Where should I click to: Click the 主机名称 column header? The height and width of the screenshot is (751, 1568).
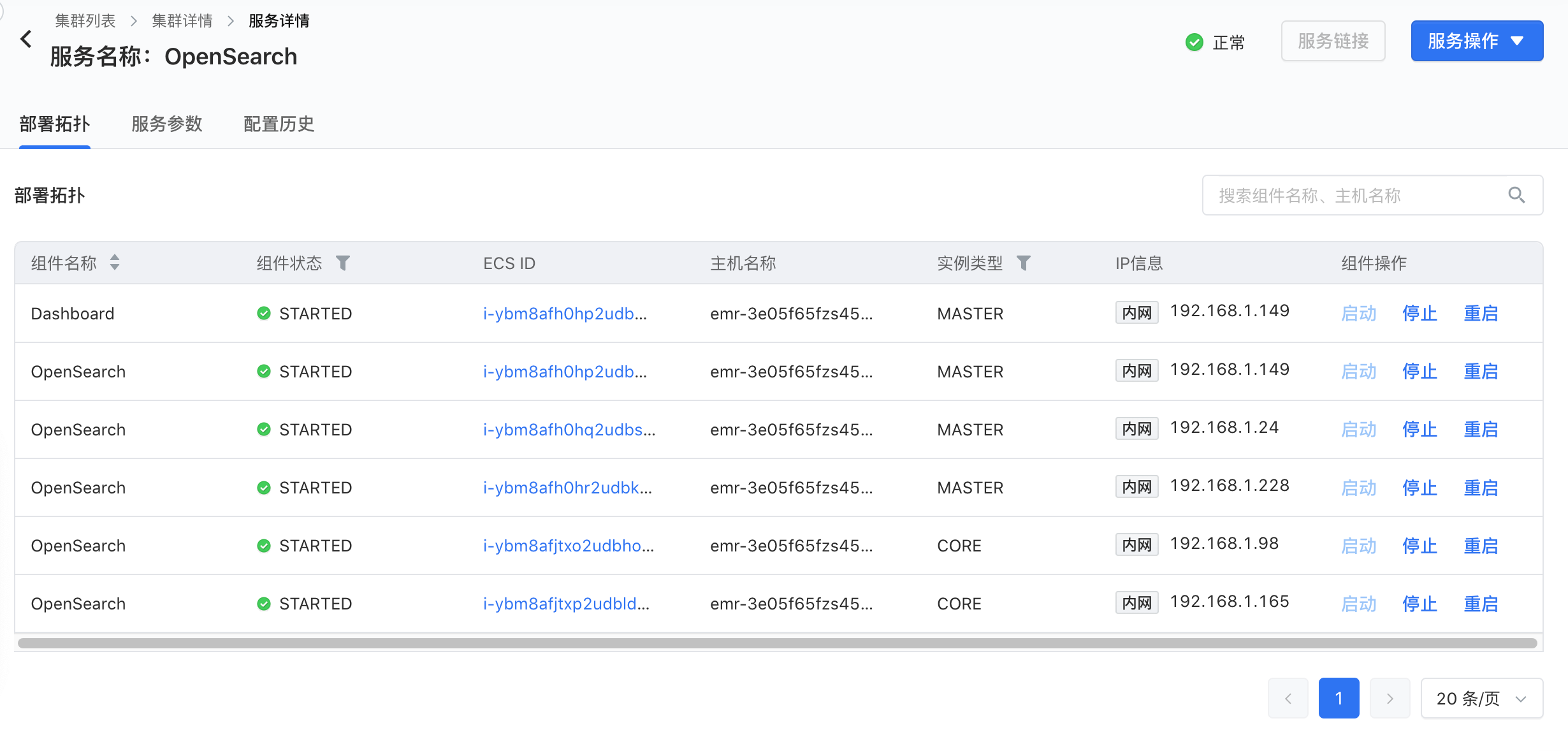click(x=743, y=263)
